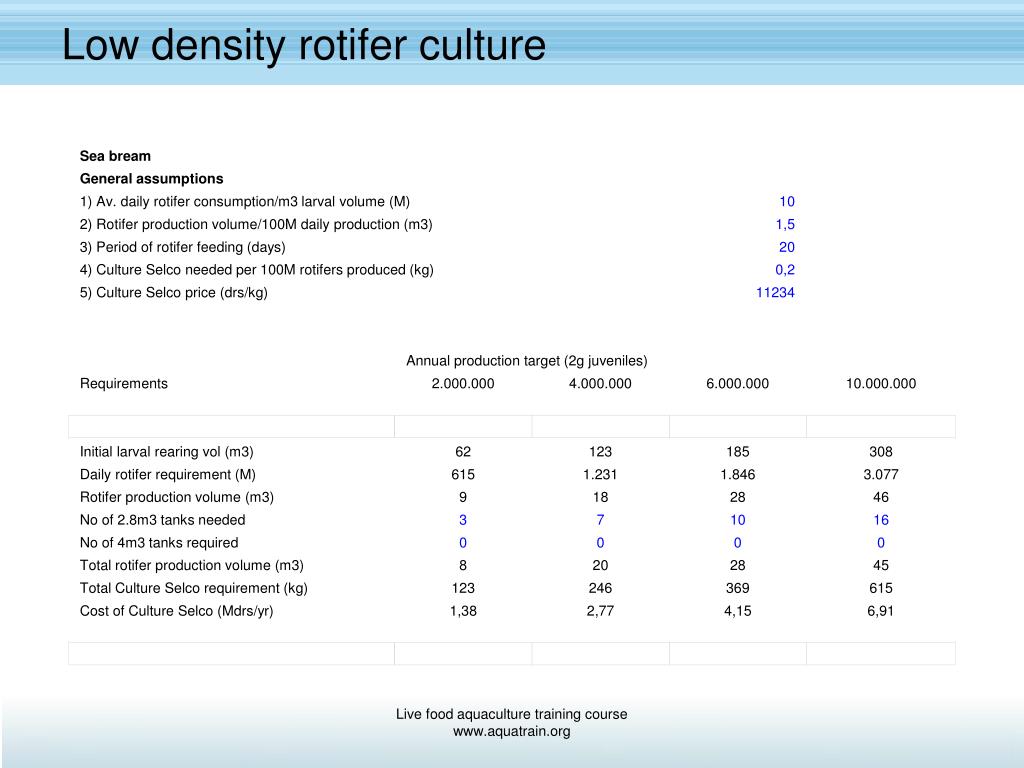The height and width of the screenshot is (768, 1024).
Task: Select Selco cost value 2,77
Action: point(600,611)
